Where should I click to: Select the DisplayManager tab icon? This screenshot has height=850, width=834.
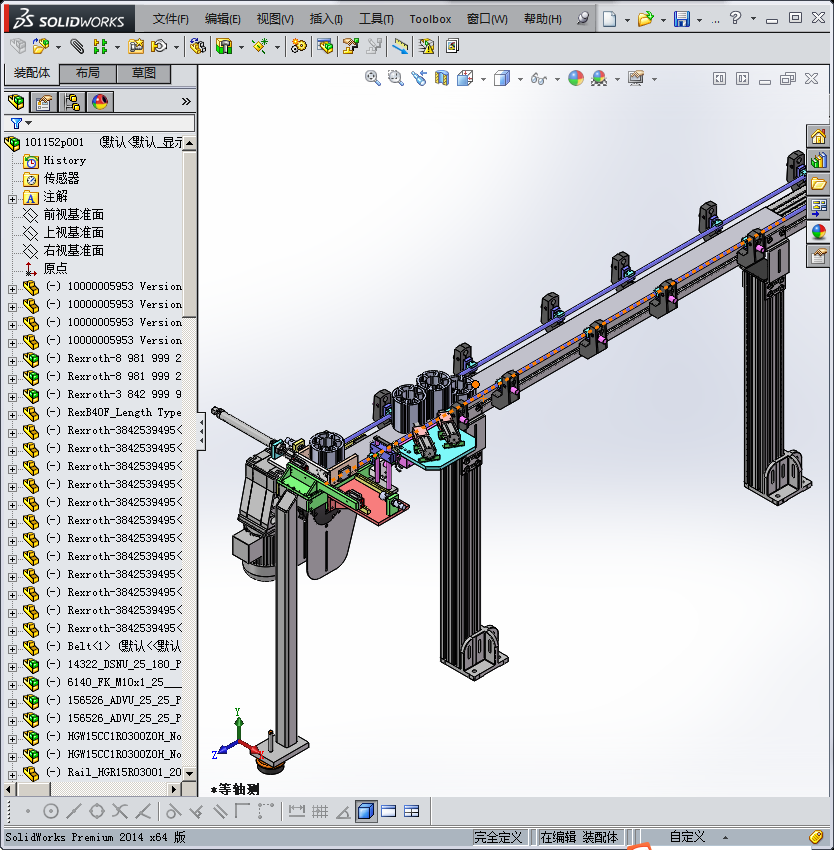coord(100,101)
